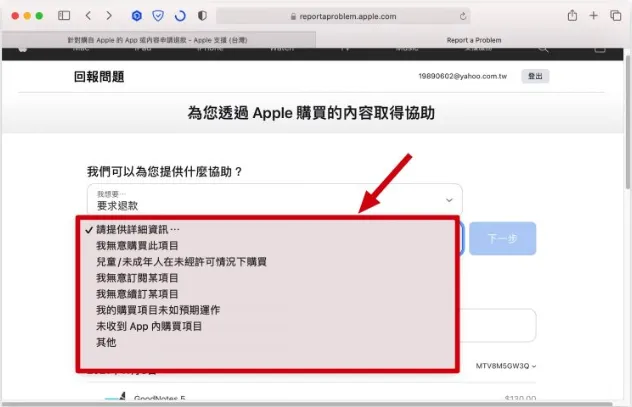Image resolution: width=632 pixels, height=407 pixels.
Task: Open the Share menu icon
Action: pos(572,16)
